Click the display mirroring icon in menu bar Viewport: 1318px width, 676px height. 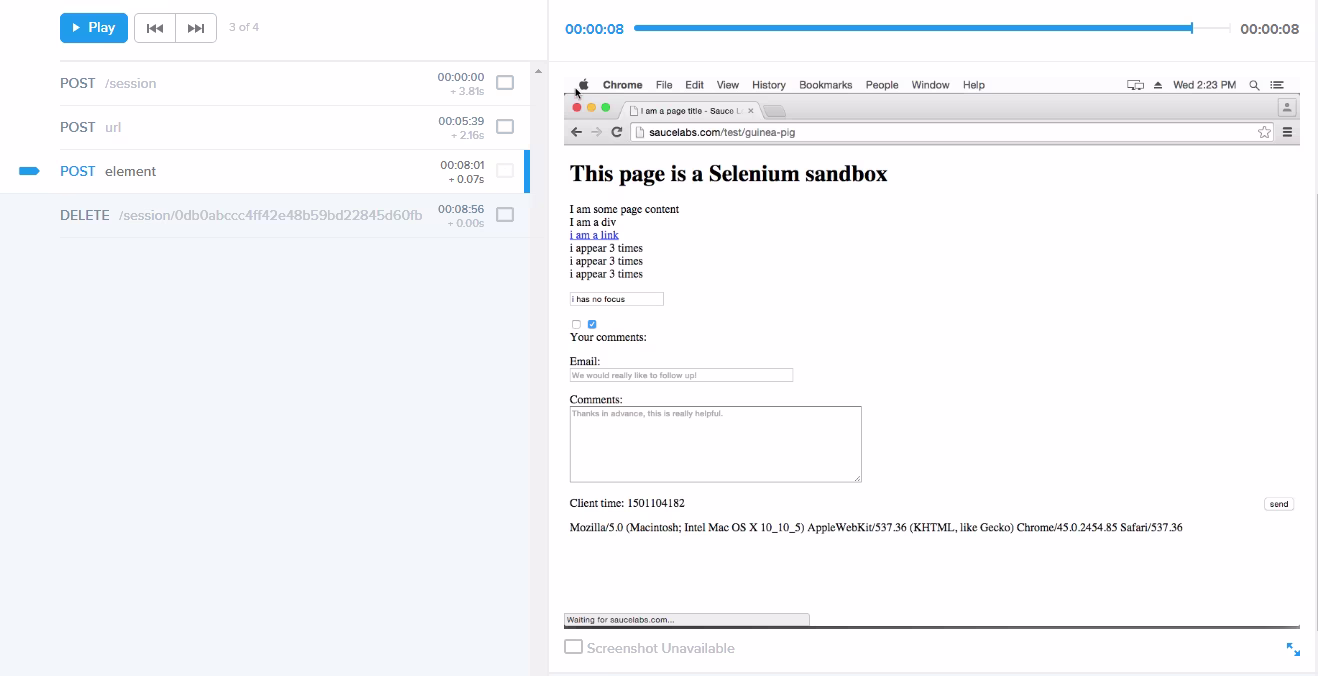point(1135,85)
